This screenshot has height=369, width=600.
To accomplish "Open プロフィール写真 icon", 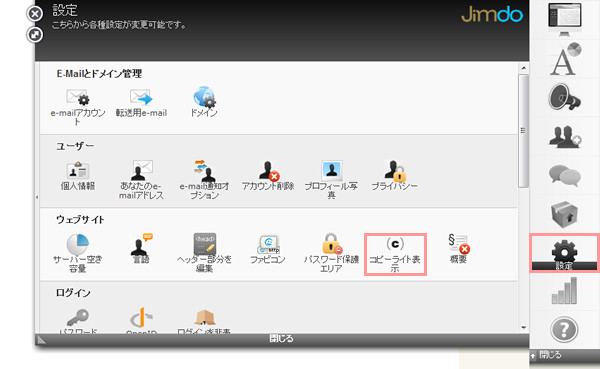I will pos(331,170).
